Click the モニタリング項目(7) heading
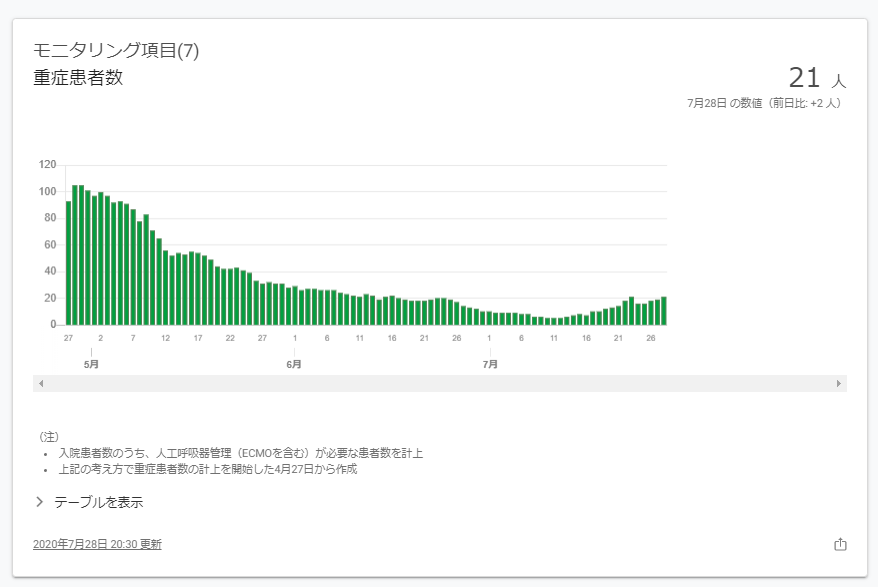 pos(116,50)
